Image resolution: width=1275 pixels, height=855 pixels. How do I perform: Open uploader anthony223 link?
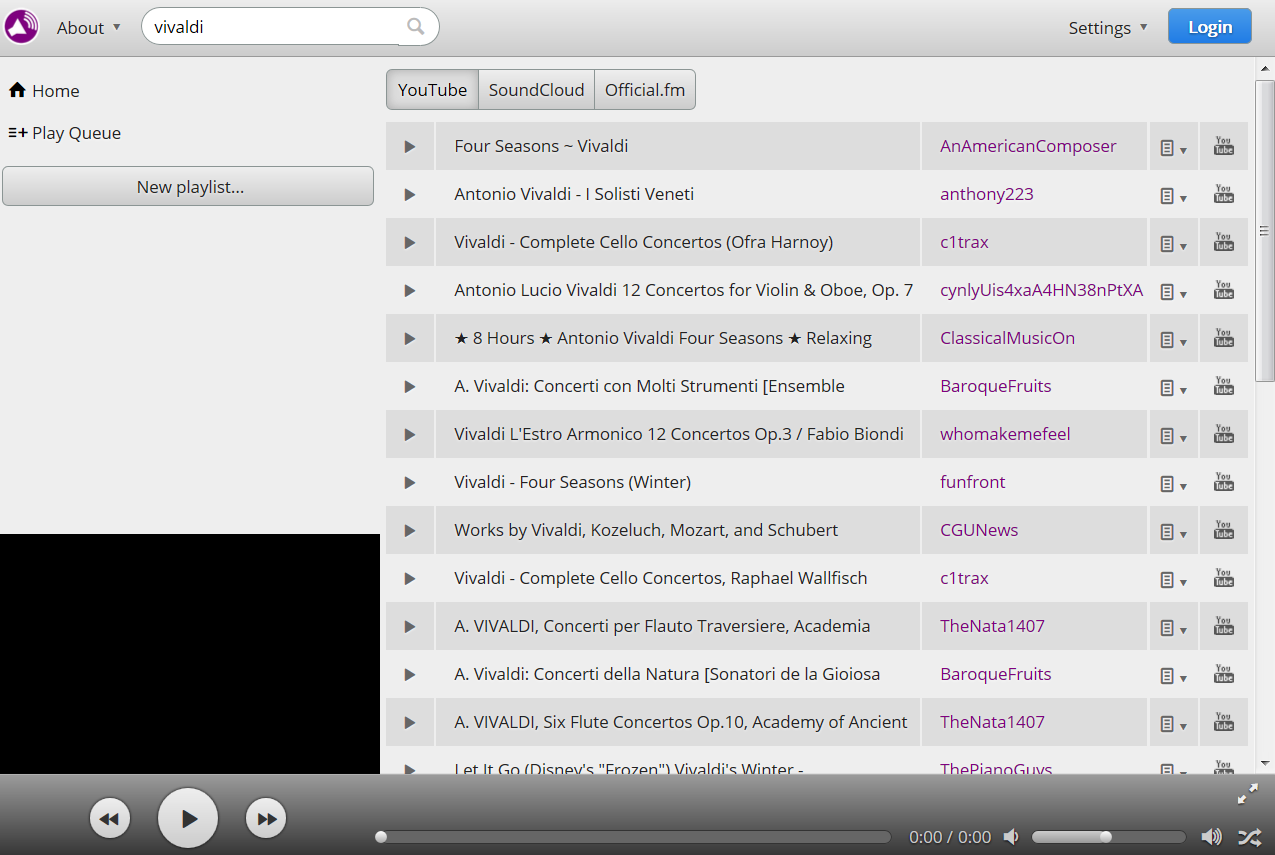pos(987,194)
